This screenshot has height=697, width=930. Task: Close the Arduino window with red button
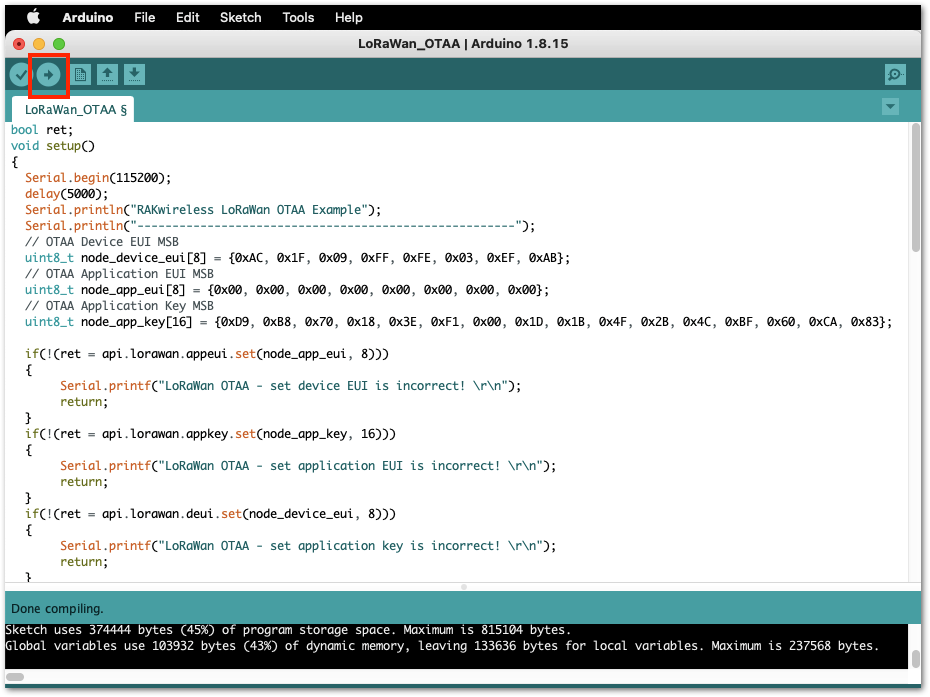[19, 44]
